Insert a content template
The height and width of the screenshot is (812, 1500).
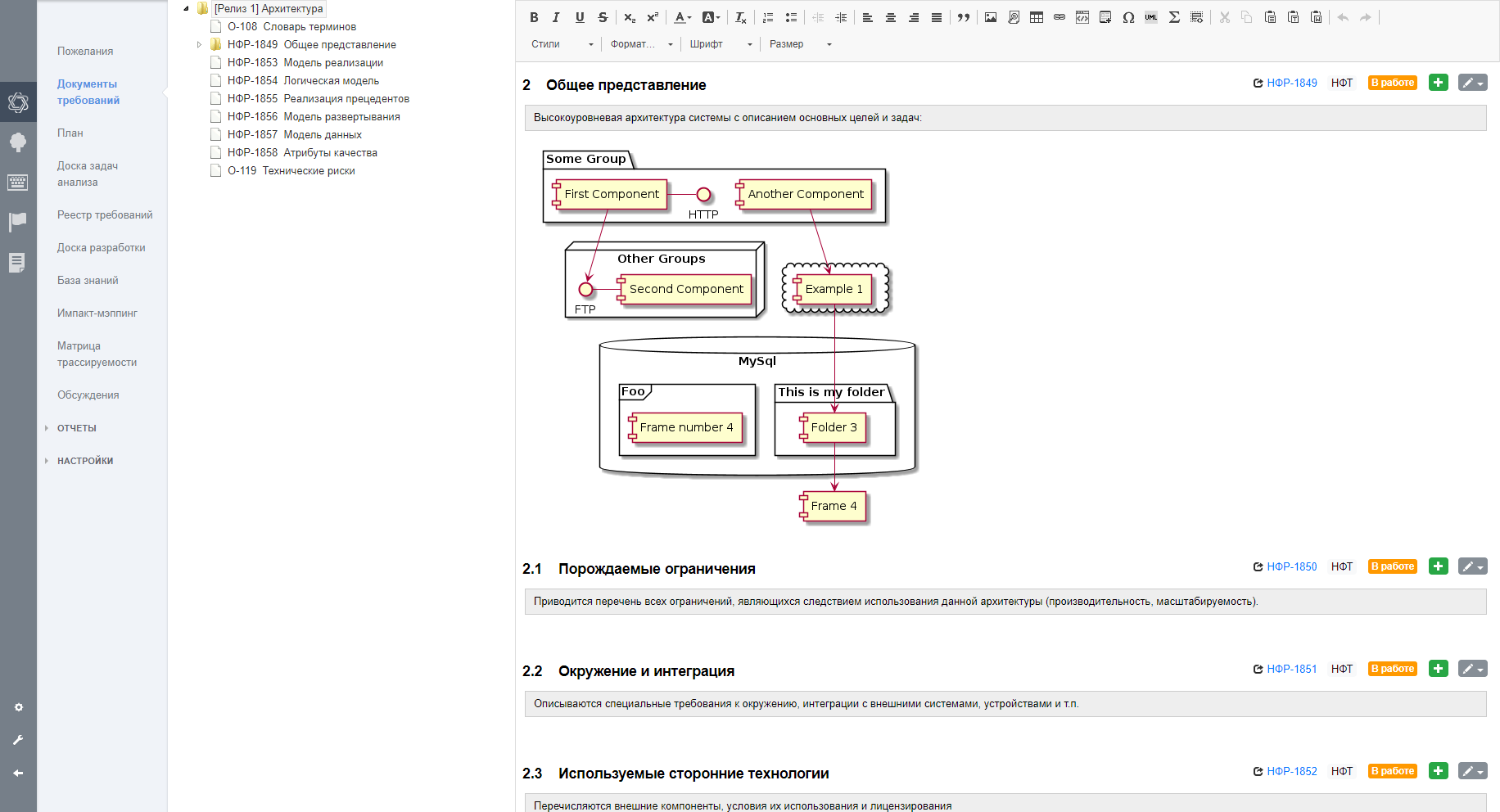(1105, 17)
